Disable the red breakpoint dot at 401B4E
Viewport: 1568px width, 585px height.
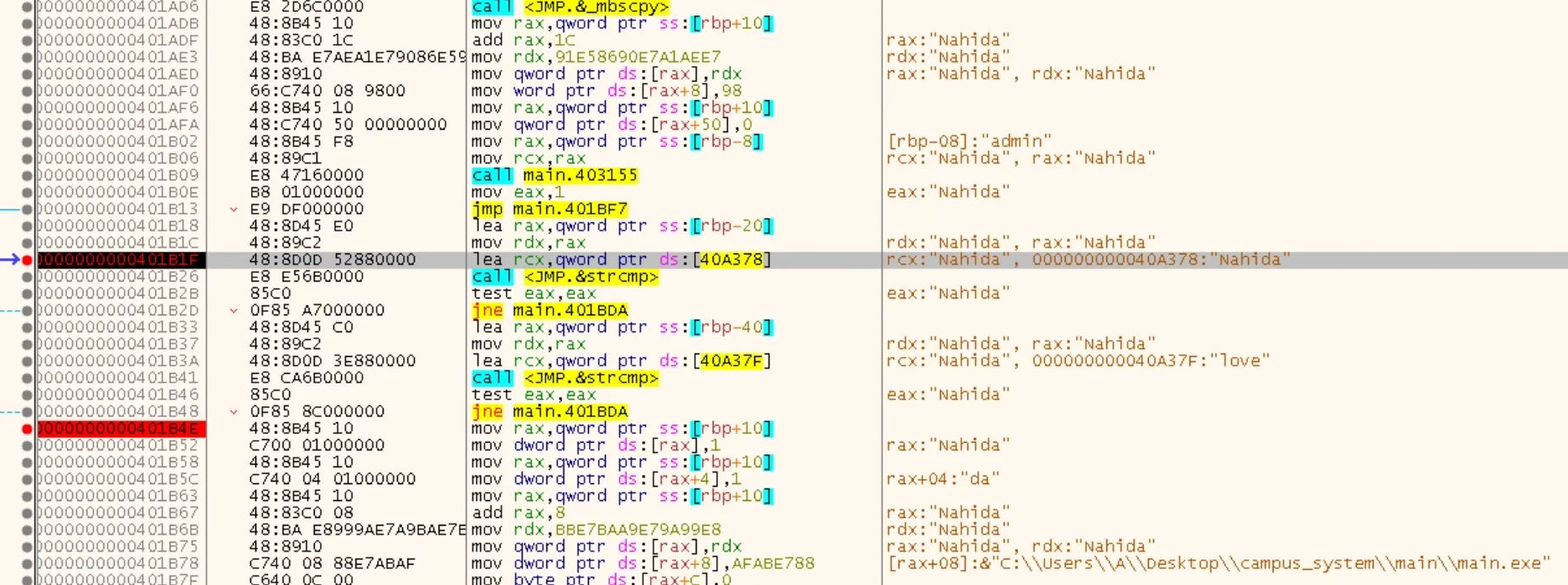(27, 429)
